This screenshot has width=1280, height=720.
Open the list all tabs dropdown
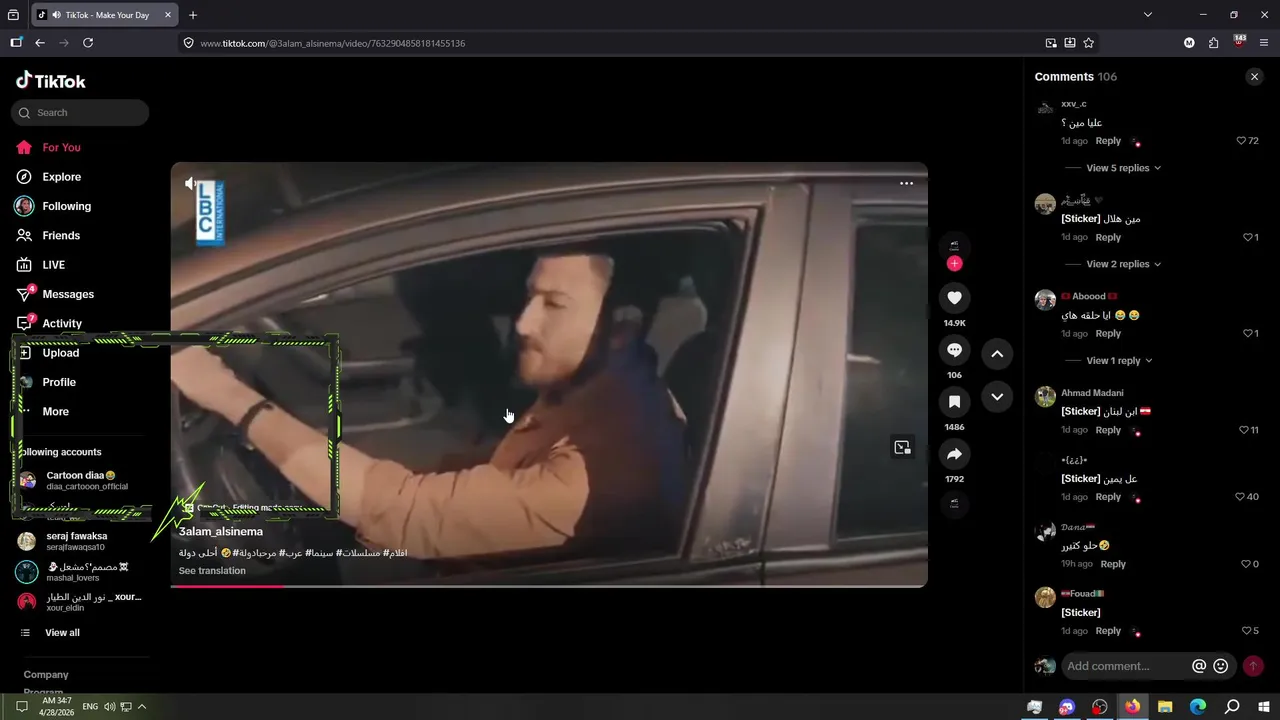pyautogui.click(x=1148, y=15)
